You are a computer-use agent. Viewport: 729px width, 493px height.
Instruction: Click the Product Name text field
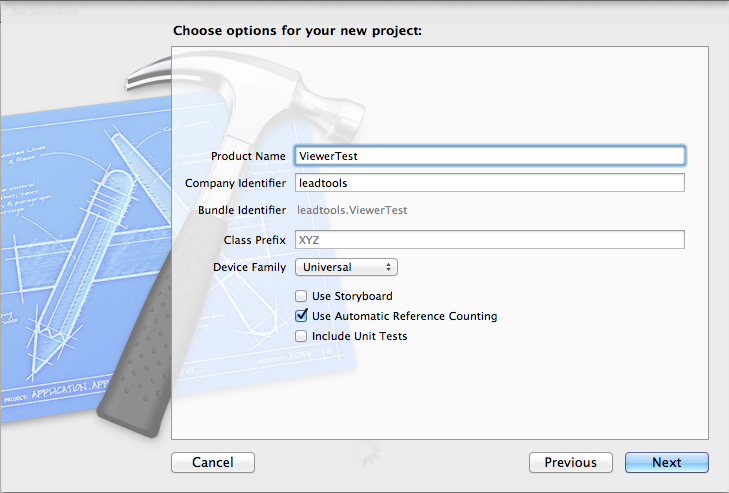(x=490, y=156)
